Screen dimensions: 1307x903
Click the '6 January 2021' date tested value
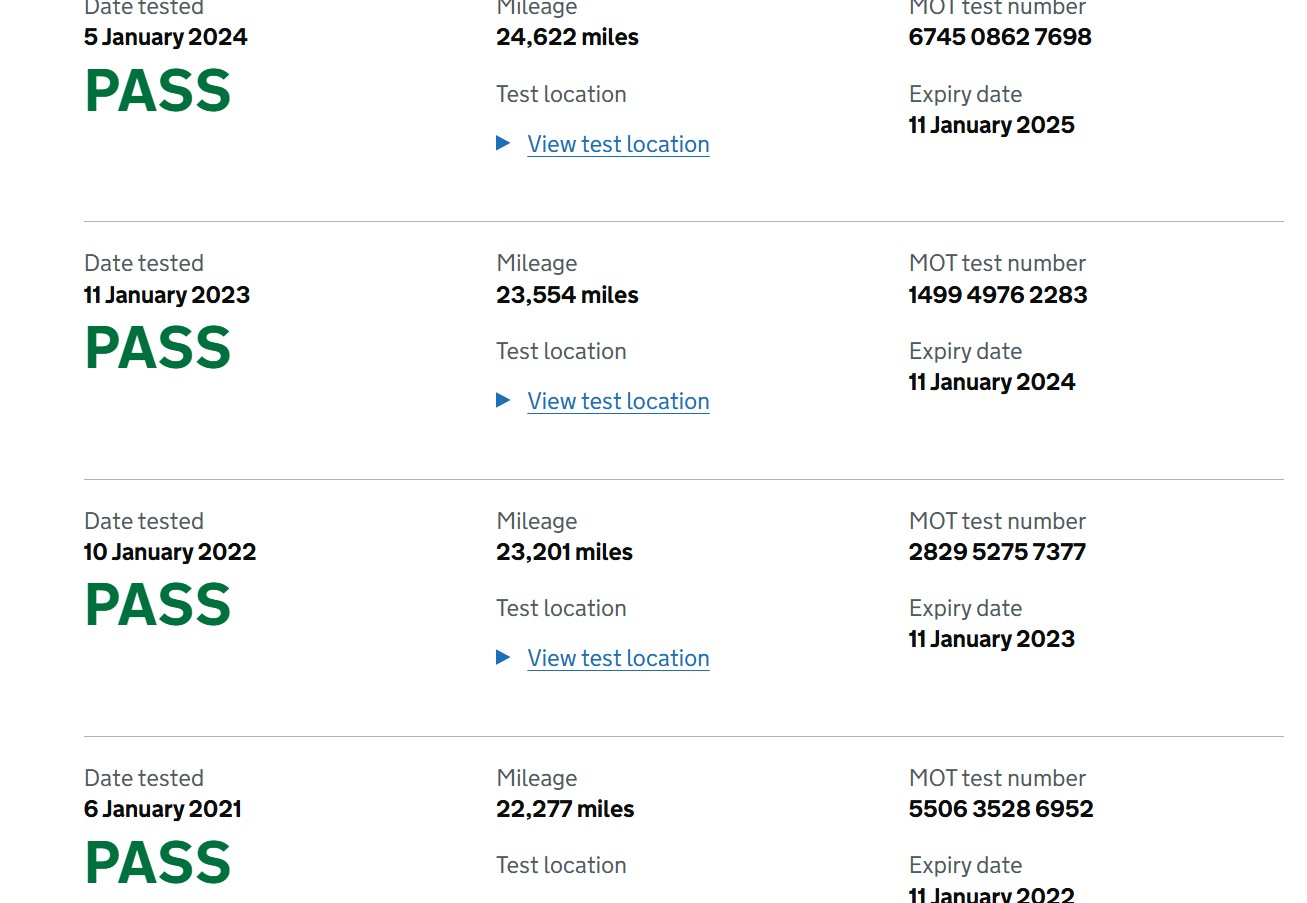(x=163, y=809)
